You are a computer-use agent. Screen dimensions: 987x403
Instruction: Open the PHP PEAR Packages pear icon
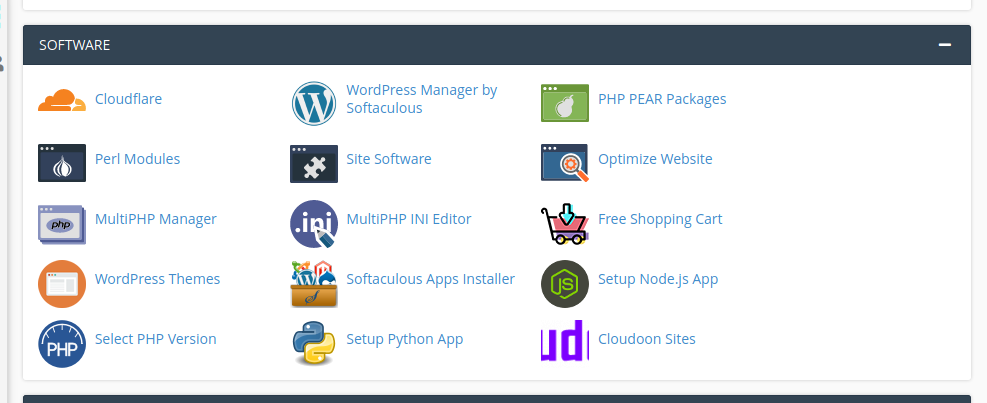[x=565, y=103]
